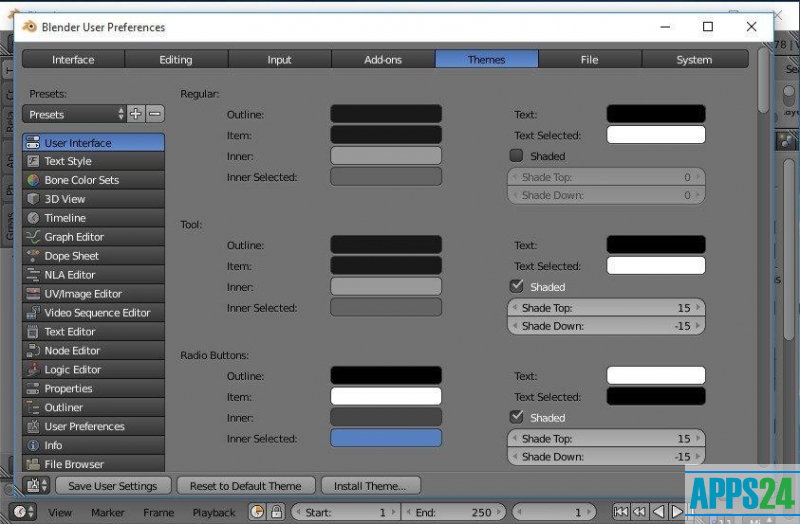Toggle timeline lock icon
Viewport: 800px width, 524px height.
point(276,512)
